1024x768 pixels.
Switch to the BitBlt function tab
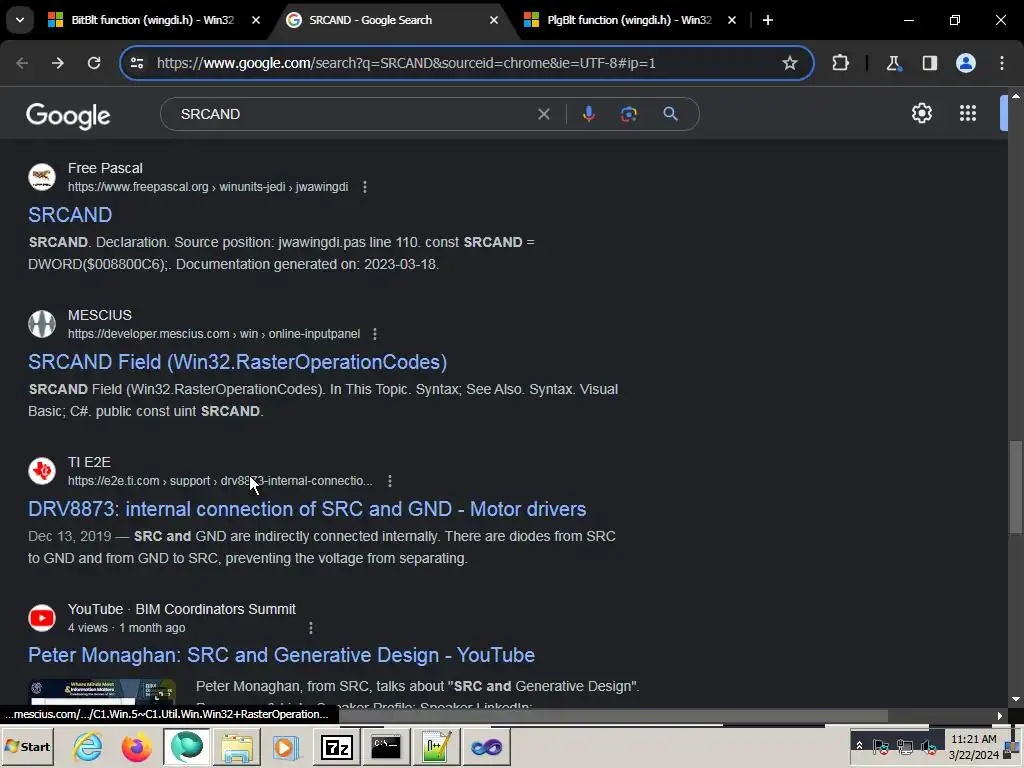pyautogui.click(x=153, y=20)
